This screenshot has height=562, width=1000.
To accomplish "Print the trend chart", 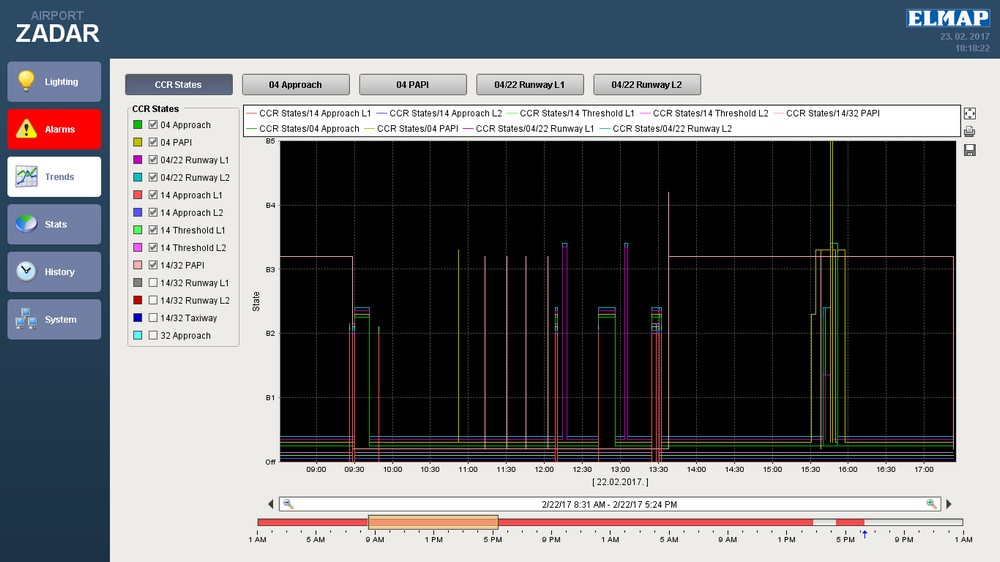I will [x=969, y=132].
